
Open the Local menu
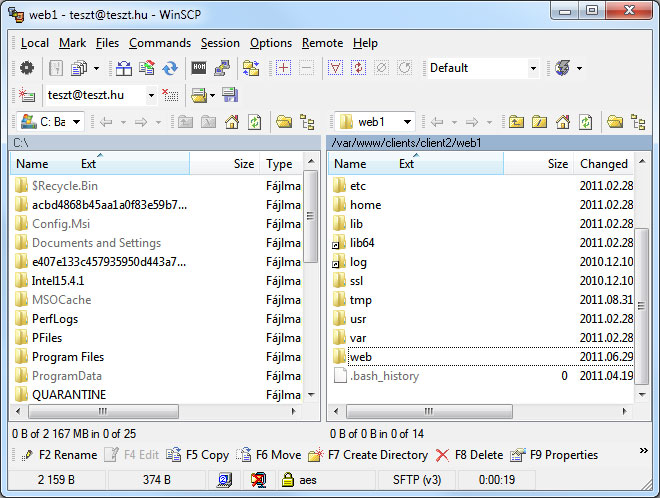tap(35, 43)
